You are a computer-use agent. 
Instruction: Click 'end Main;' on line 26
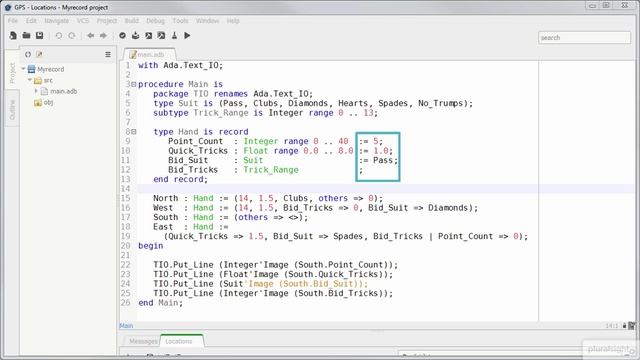[x=160, y=303]
